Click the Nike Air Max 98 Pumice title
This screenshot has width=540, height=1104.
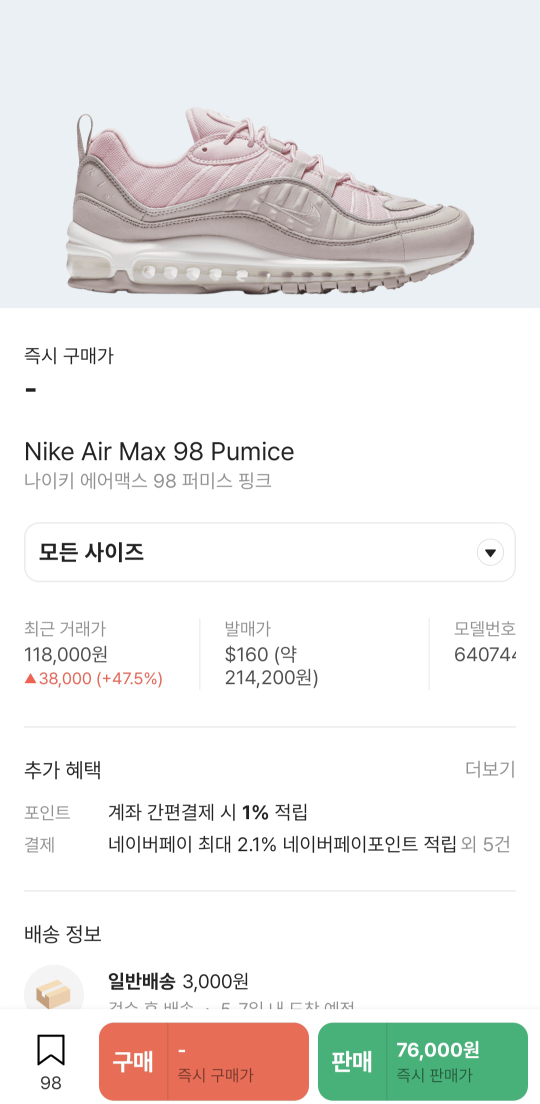click(159, 451)
